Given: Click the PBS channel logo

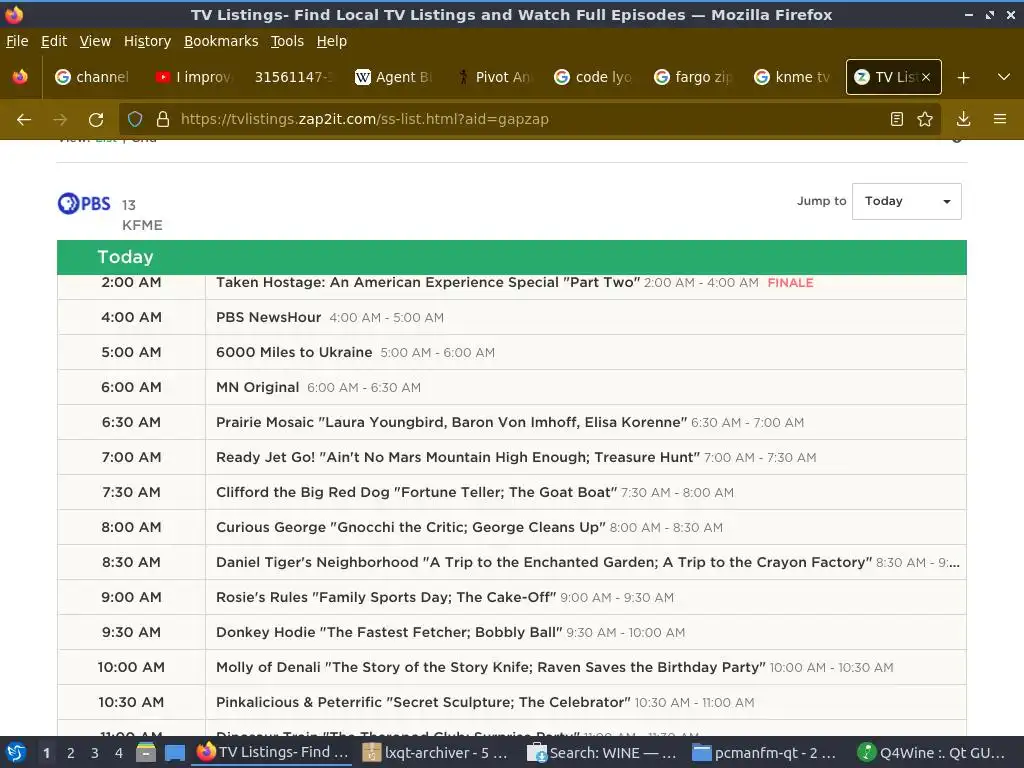Looking at the screenshot, I should tap(84, 204).
